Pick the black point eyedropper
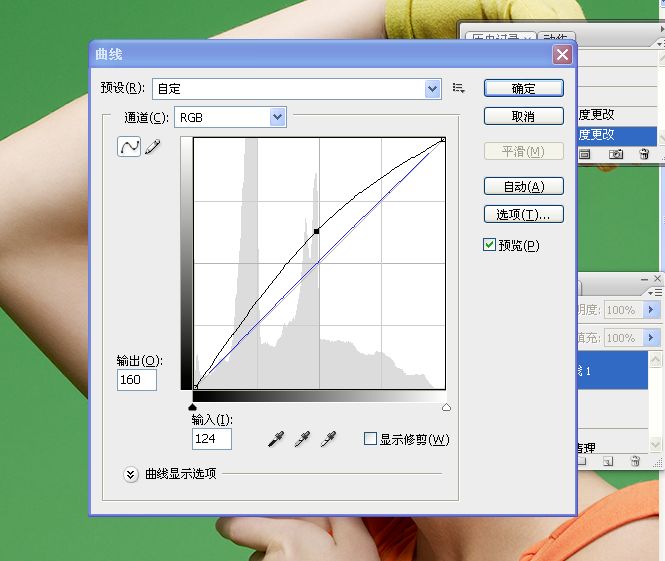 [276, 439]
